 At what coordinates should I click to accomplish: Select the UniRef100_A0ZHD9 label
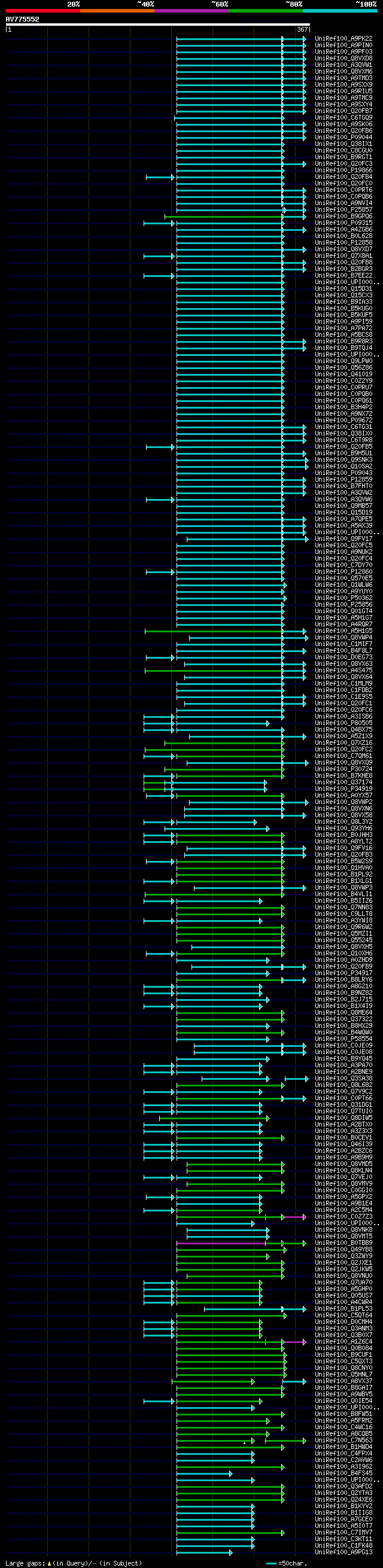(x=344, y=960)
